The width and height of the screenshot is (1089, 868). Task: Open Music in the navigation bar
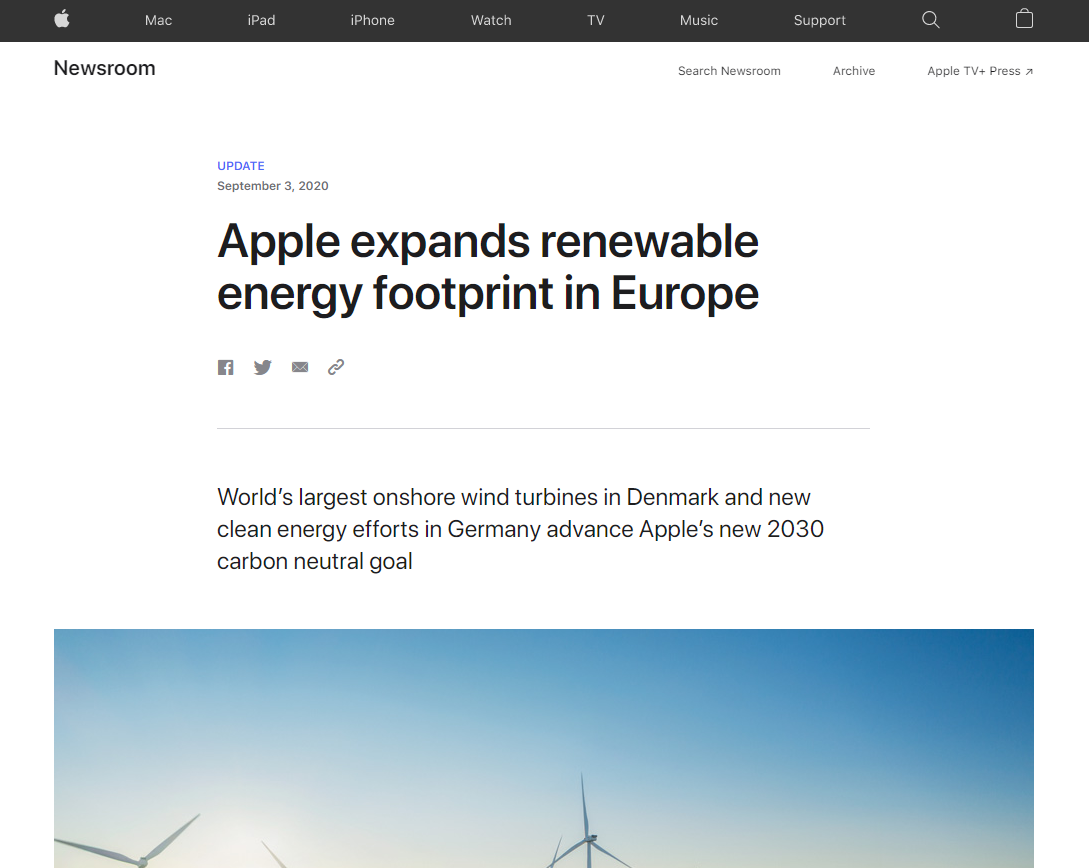click(x=699, y=20)
